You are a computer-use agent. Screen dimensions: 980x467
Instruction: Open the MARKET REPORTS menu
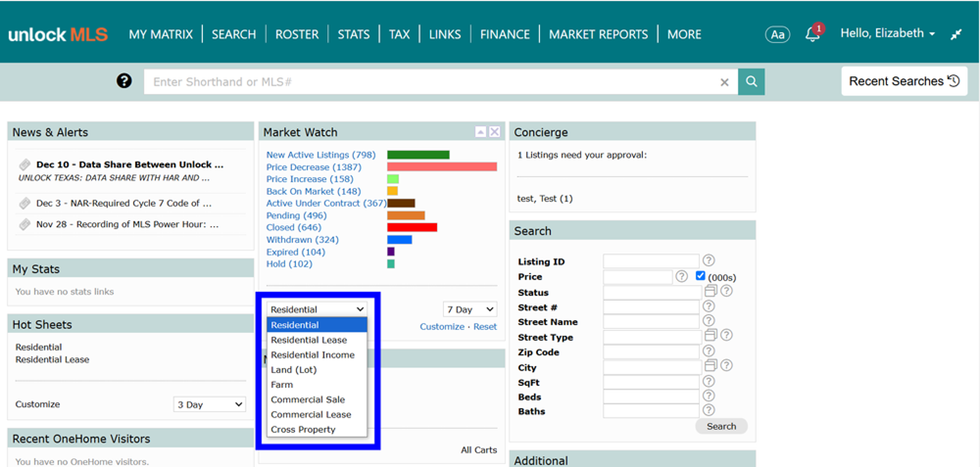(x=599, y=34)
